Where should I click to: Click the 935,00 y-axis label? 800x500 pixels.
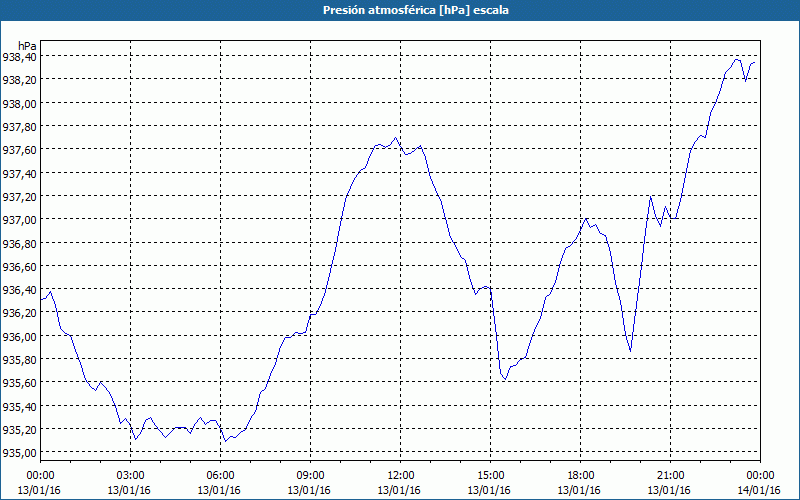tap(19, 453)
